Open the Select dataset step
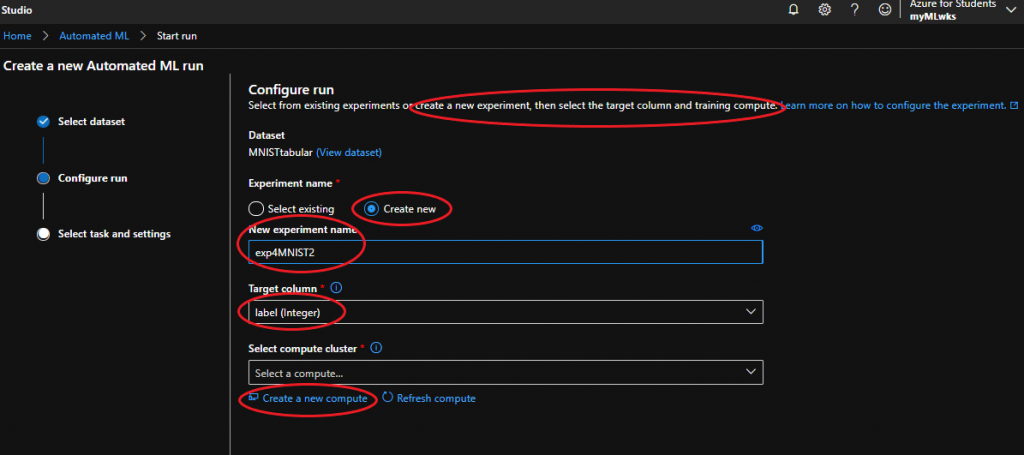The height and width of the screenshot is (455, 1024). 91,121
